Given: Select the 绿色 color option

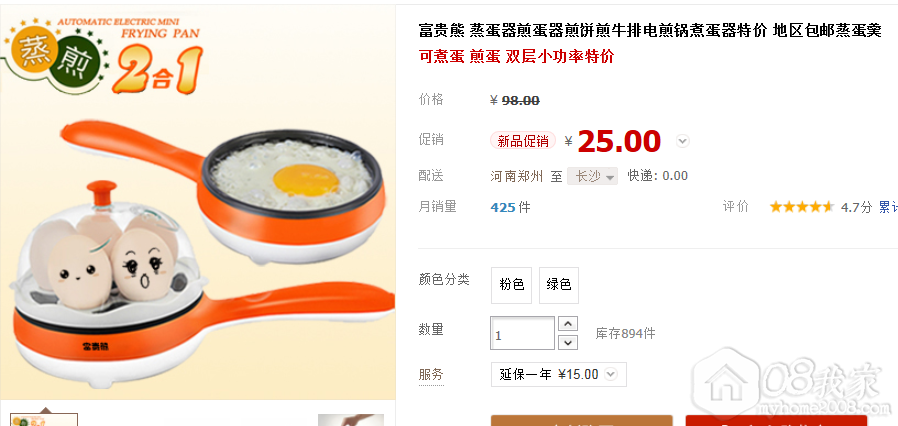Looking at the screenshot, I should point(559,285).
